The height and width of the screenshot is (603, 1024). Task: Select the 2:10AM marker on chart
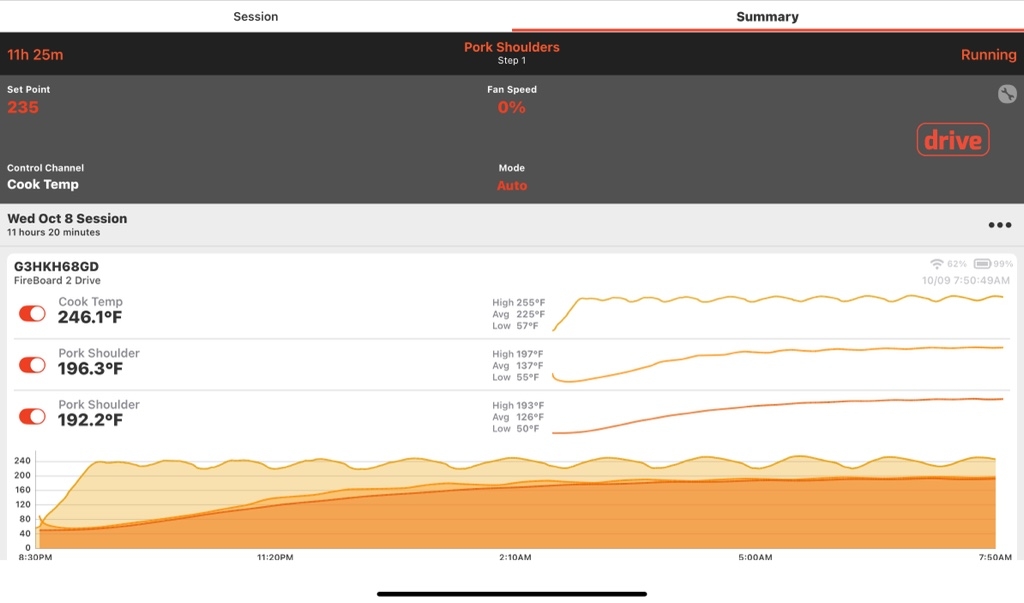click(x=515, y=556)
